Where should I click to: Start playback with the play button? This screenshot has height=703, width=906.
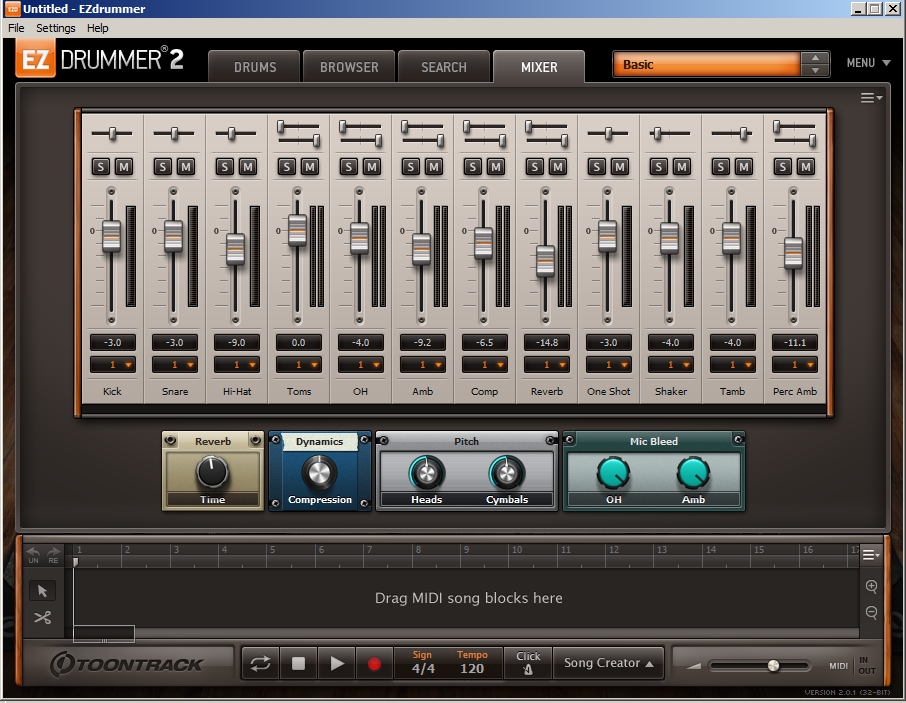click(x=336, y=663)
